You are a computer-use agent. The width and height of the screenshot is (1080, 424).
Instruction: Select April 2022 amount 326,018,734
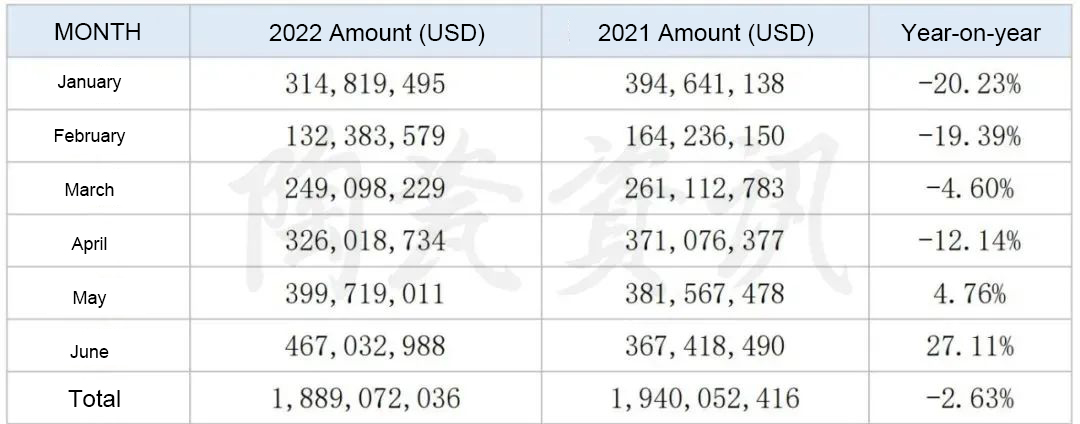(x=365, y=242)
